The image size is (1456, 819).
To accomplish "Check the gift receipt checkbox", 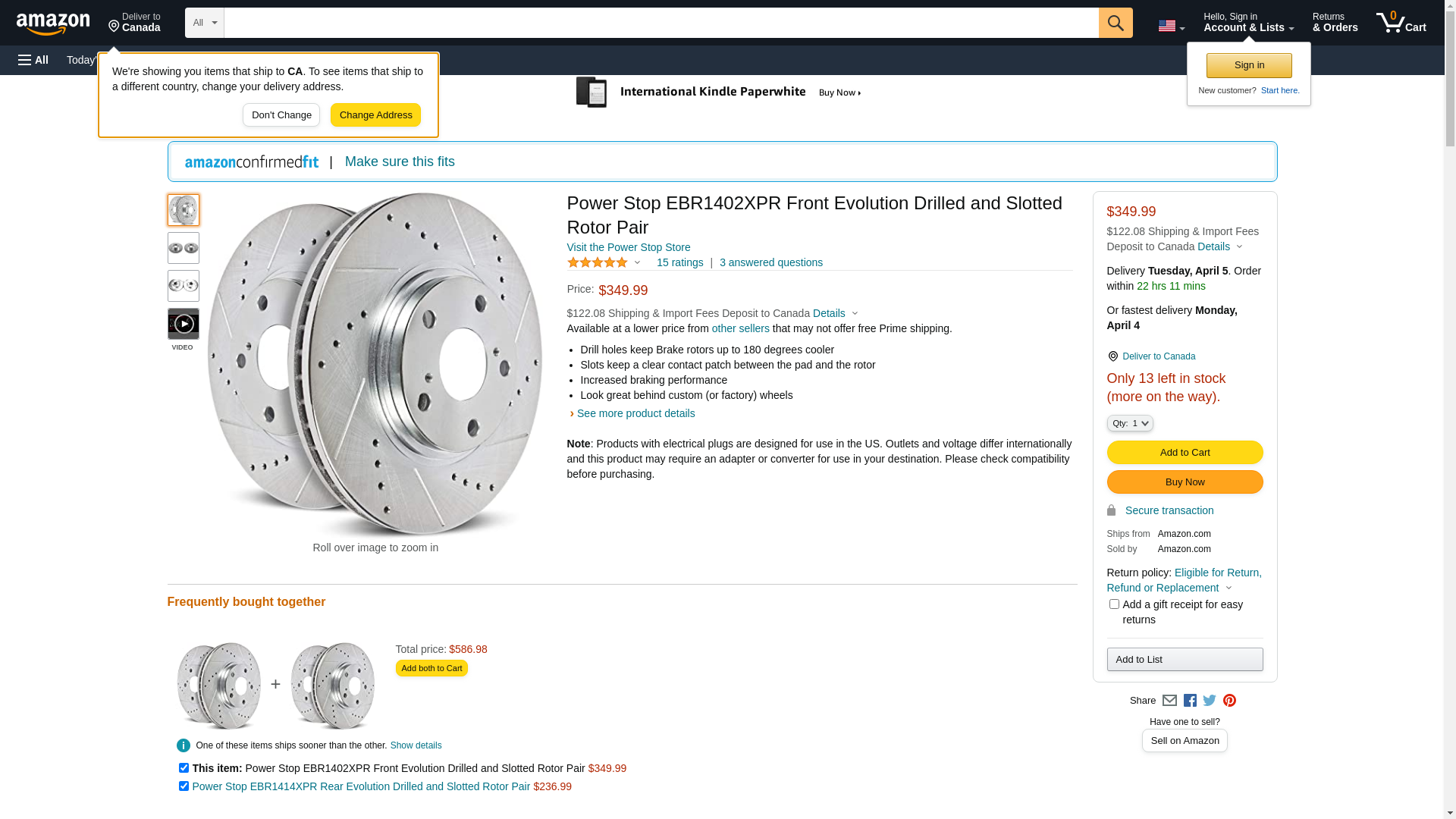I will [1114, 604].
